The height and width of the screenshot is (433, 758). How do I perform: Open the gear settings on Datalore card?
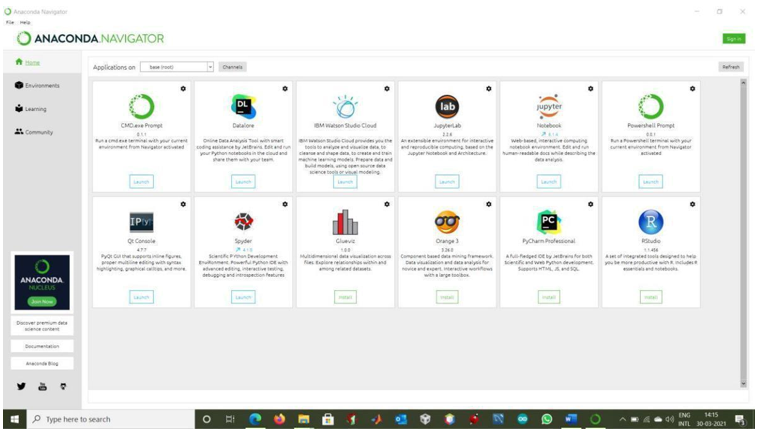(285, 89)
